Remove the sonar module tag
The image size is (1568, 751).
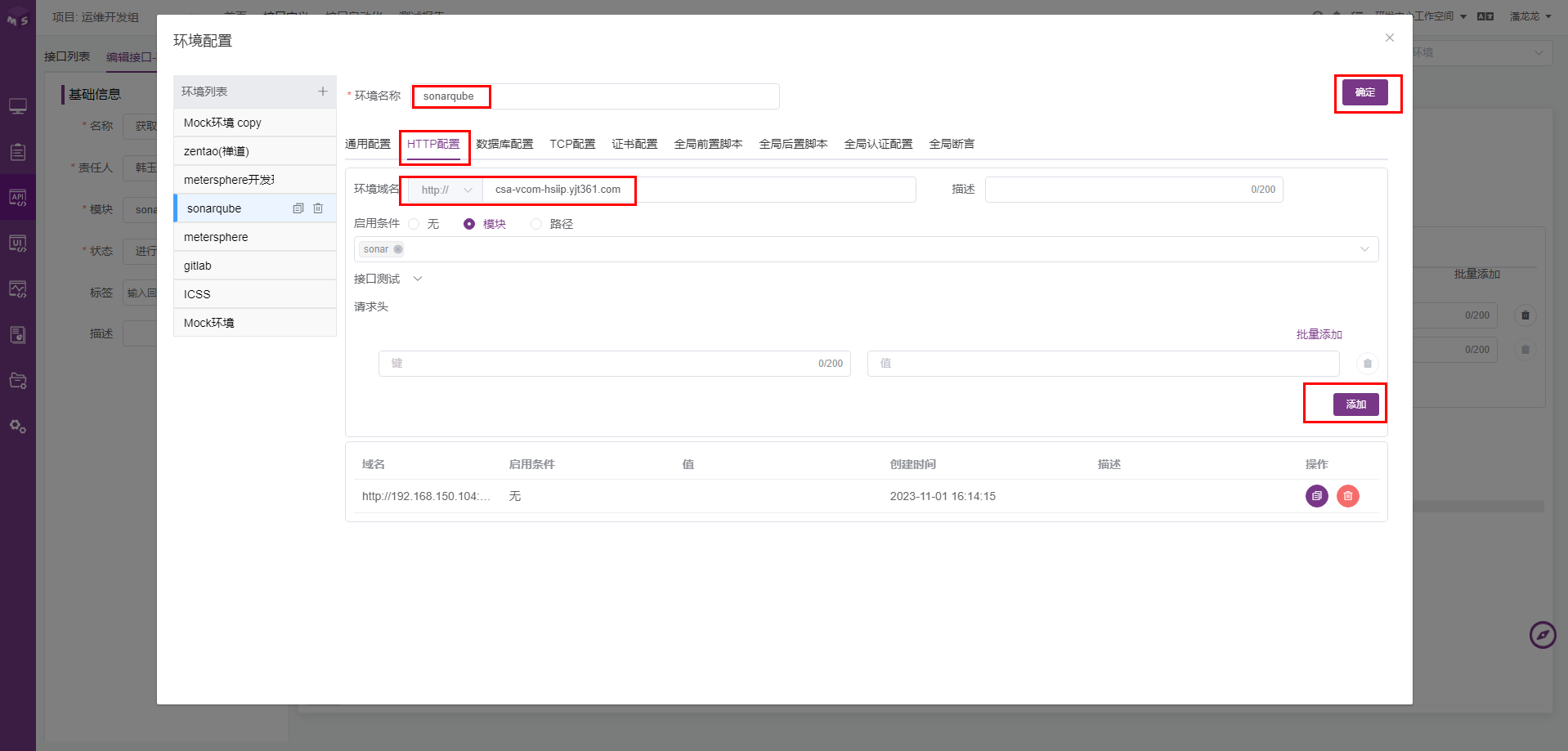pos(398,249)
